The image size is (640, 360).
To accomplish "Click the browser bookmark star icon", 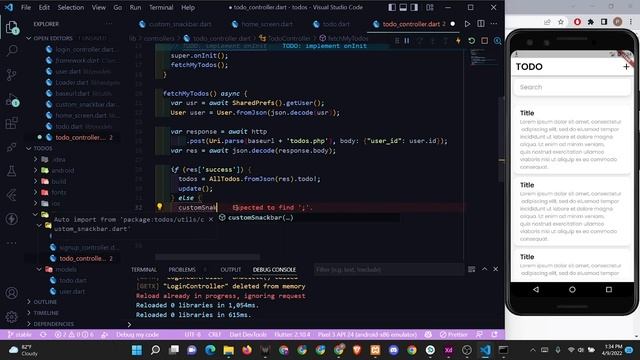I will 561,22.
